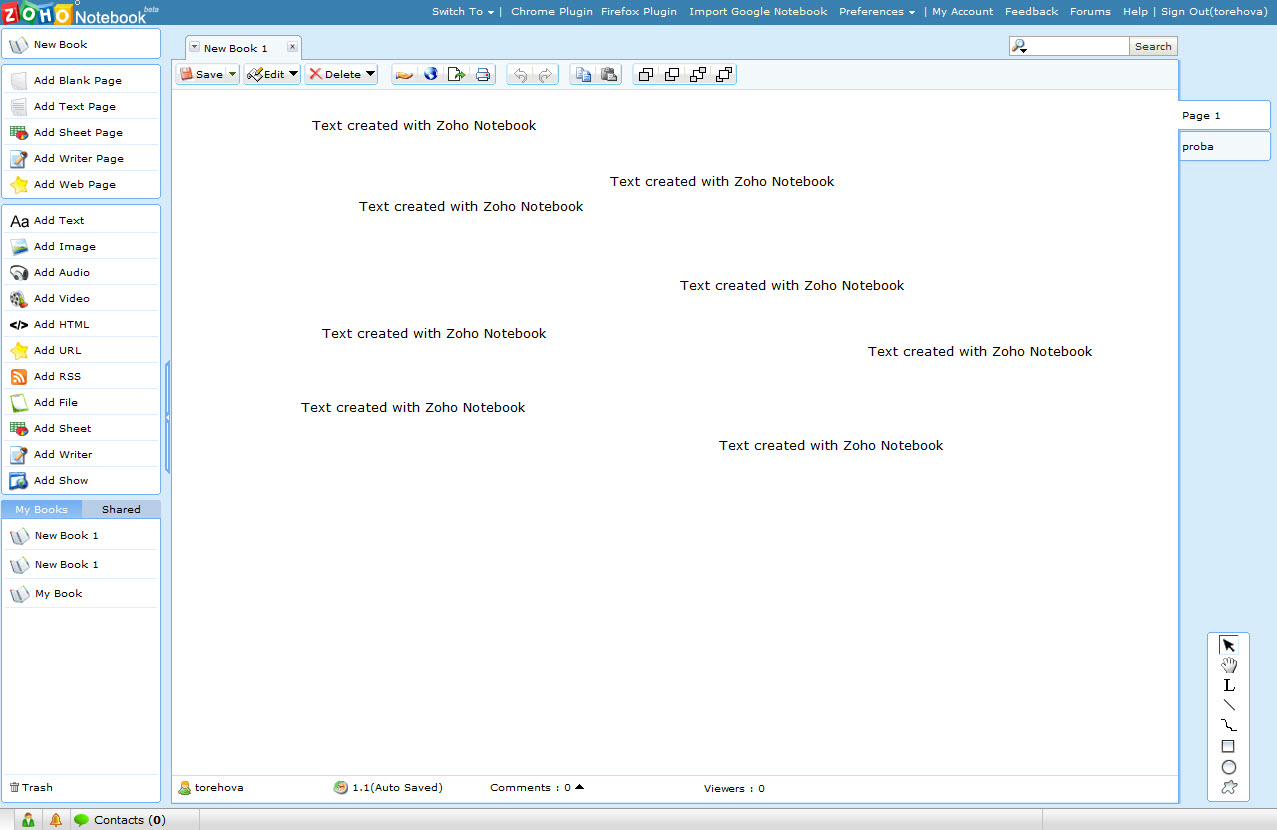The image size is (1277, 830).
Task: Click the first overlapping-squares arrange icon
Action: (x=646, y=74)
